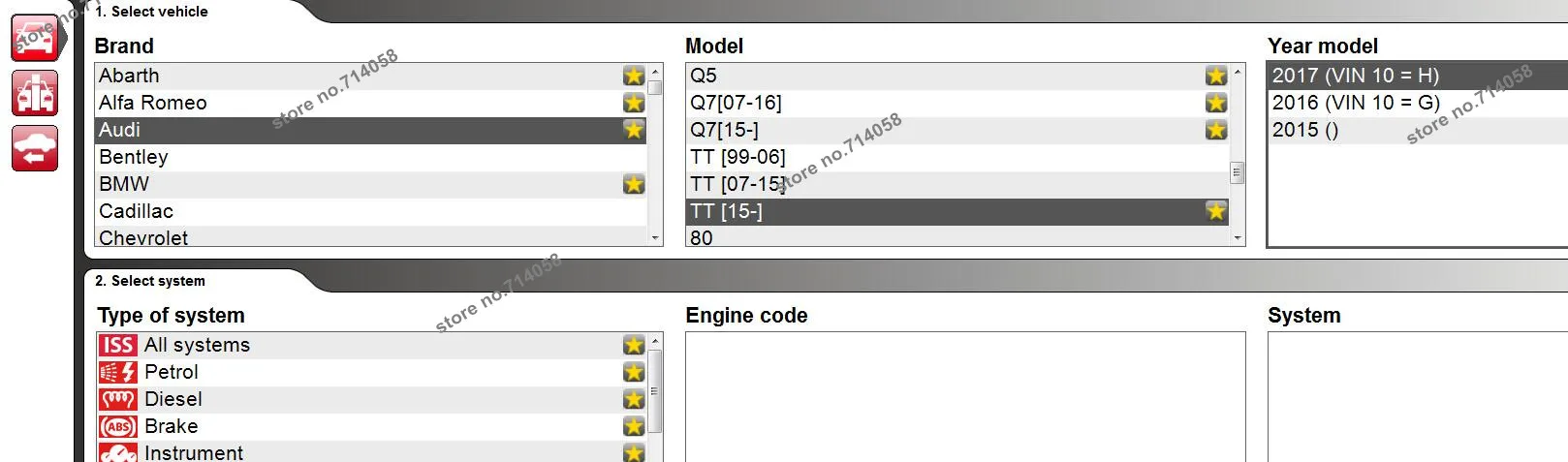Screen dimensions: 1568x462
Task: Click the Instrument system icon
Action: click(x=118, y=452)
